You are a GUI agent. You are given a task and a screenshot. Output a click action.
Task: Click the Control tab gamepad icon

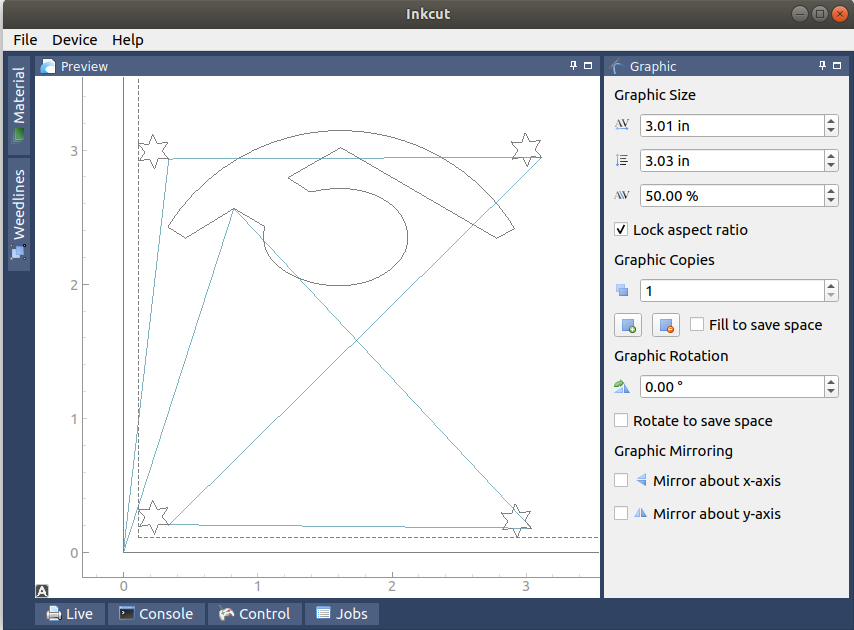226,614
